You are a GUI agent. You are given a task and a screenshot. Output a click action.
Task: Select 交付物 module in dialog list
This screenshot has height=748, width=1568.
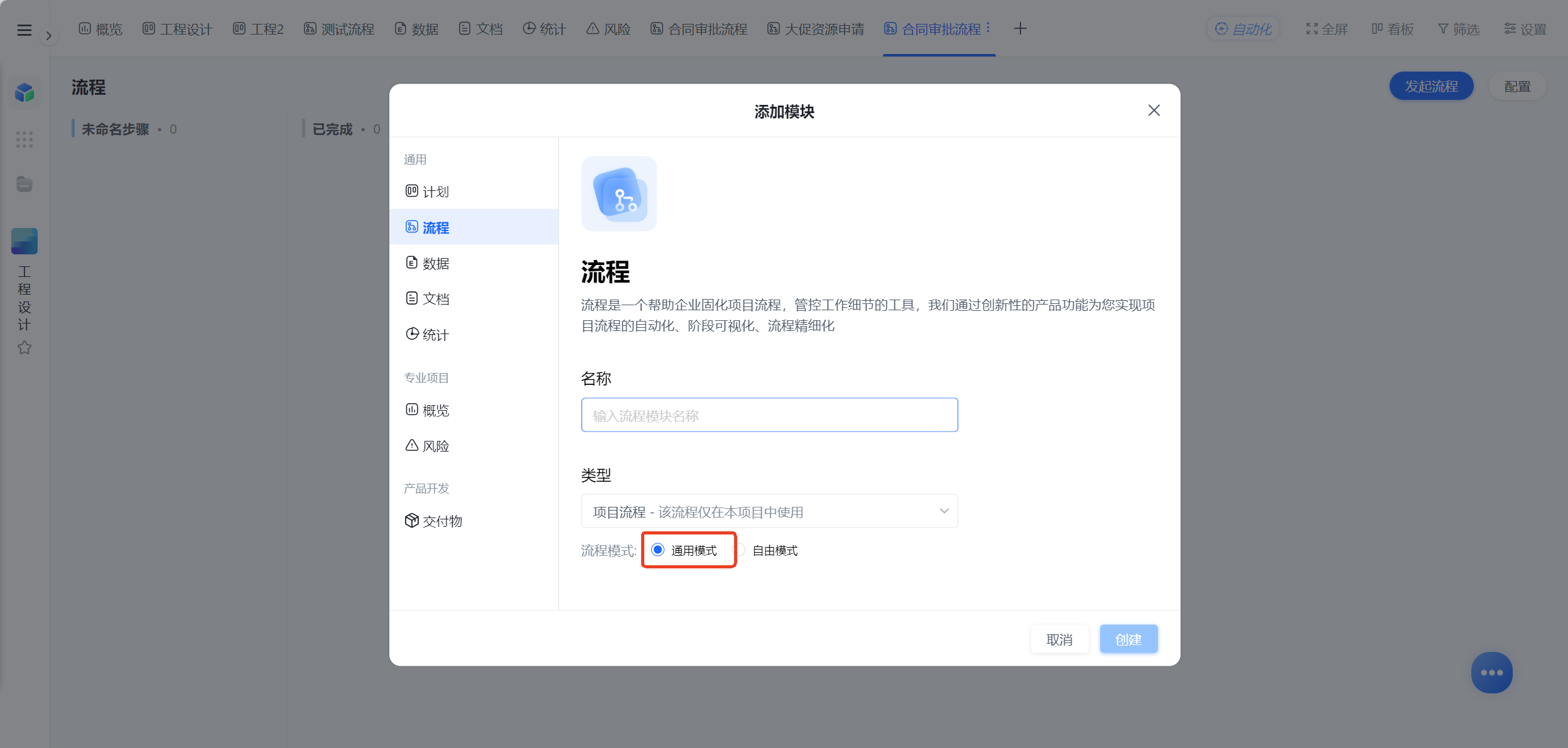point(473,521)
